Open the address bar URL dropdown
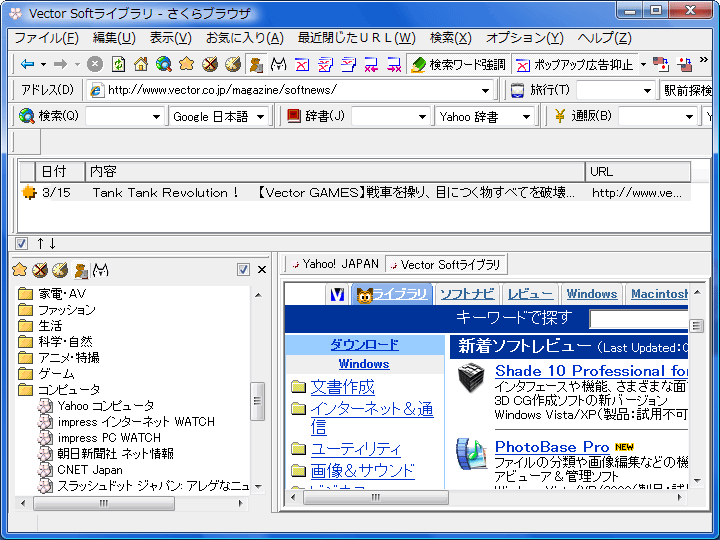The image size is (720, 540). [485, 90]
